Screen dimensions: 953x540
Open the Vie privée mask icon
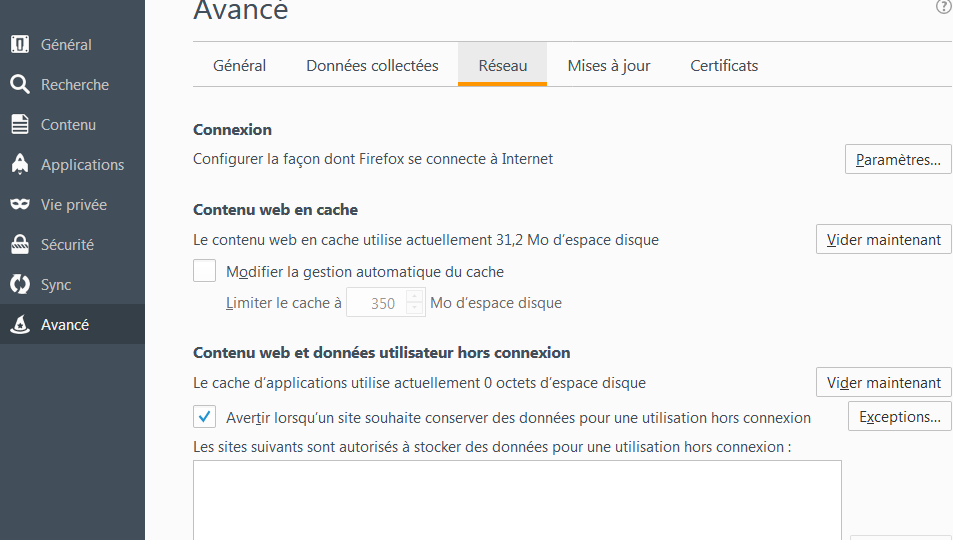(20, 204)
